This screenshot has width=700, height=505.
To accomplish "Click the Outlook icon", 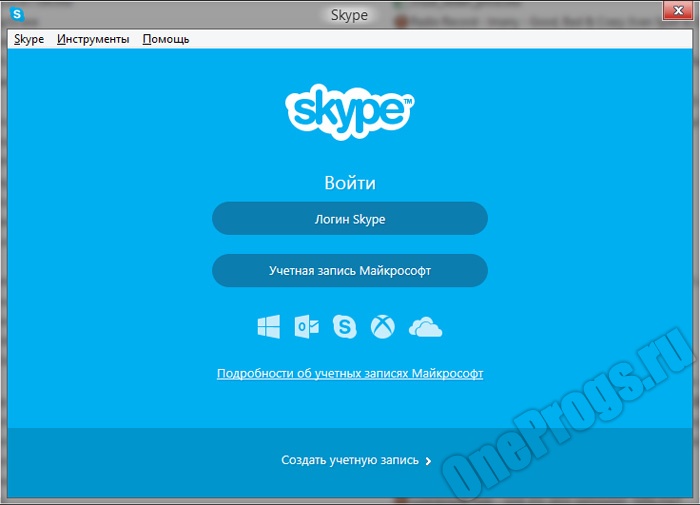I will (307, 327).
